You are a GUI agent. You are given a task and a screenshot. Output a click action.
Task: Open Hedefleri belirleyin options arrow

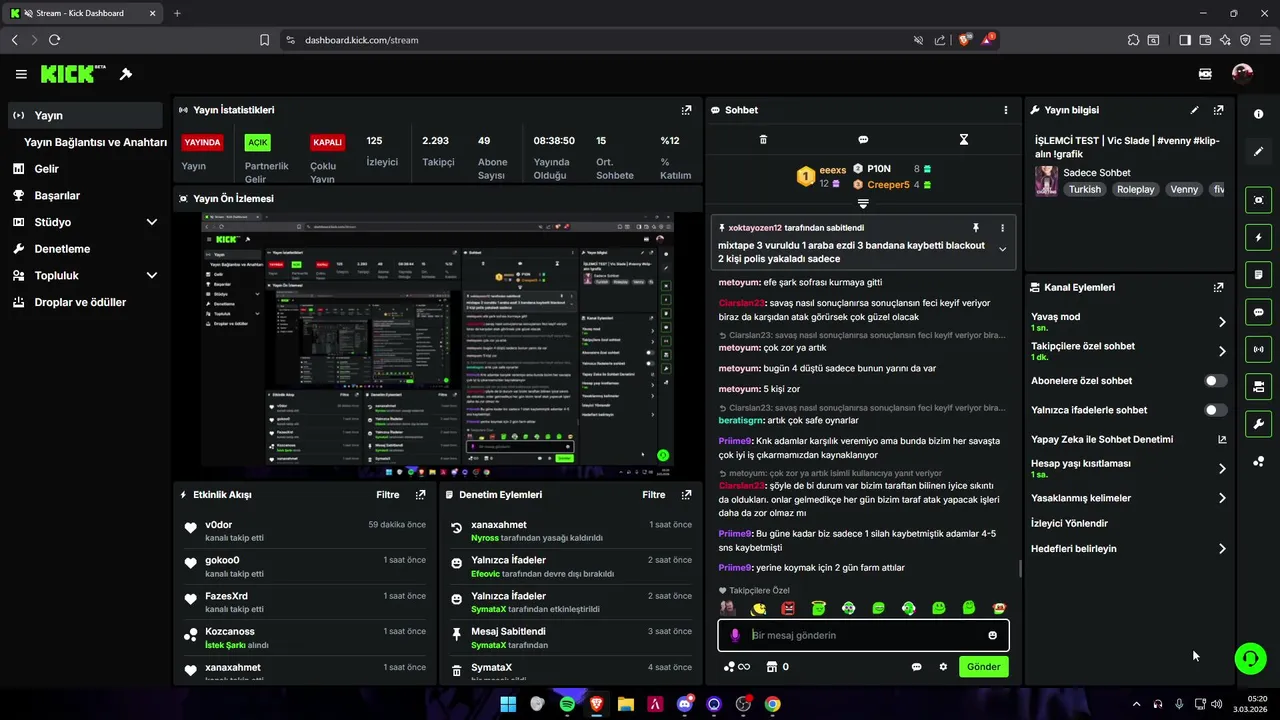[x=1221, y=549]
